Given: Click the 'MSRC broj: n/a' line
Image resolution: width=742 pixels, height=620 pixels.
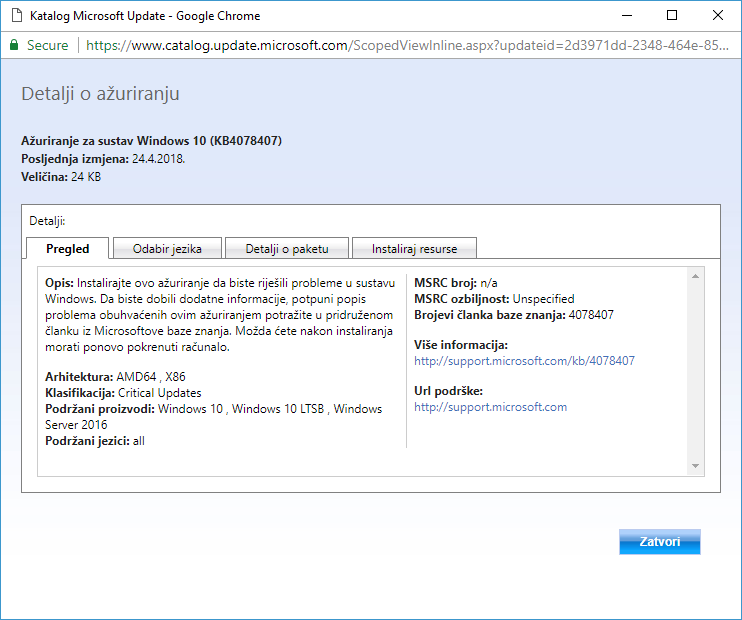Looking at the screenshot, I should pyautogui.click(x=456, y=283).
